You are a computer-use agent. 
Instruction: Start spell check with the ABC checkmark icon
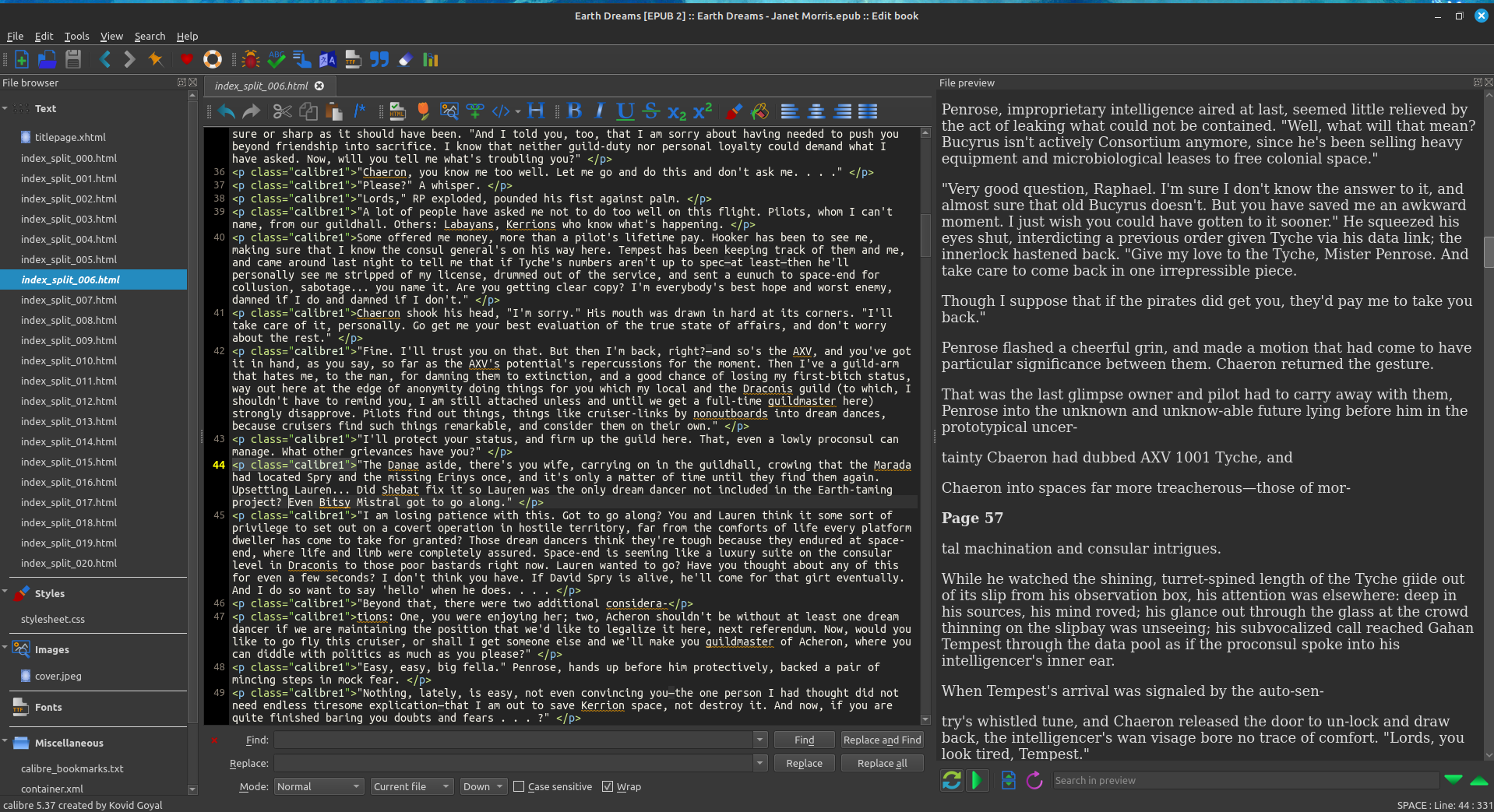[276, 59]
